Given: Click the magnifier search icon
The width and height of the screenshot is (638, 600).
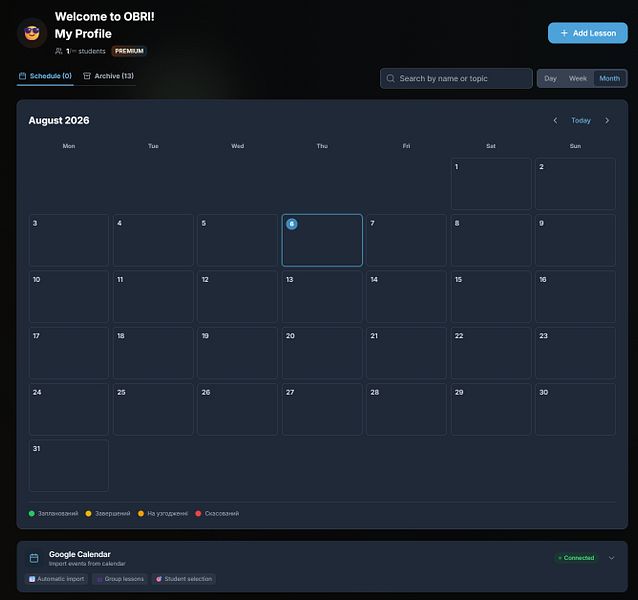Looking at the screenshot, I should click(x=390, y=79).
